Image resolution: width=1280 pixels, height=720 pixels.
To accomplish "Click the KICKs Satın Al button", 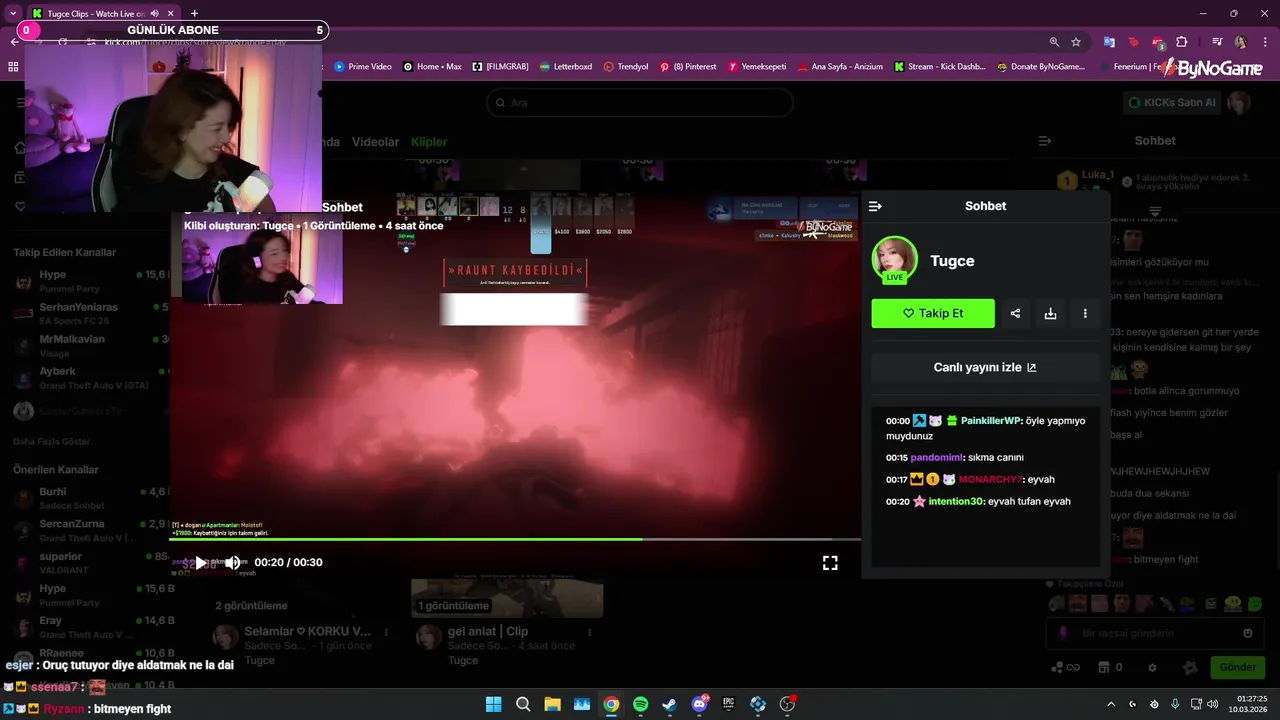I will pos(1172,102).
